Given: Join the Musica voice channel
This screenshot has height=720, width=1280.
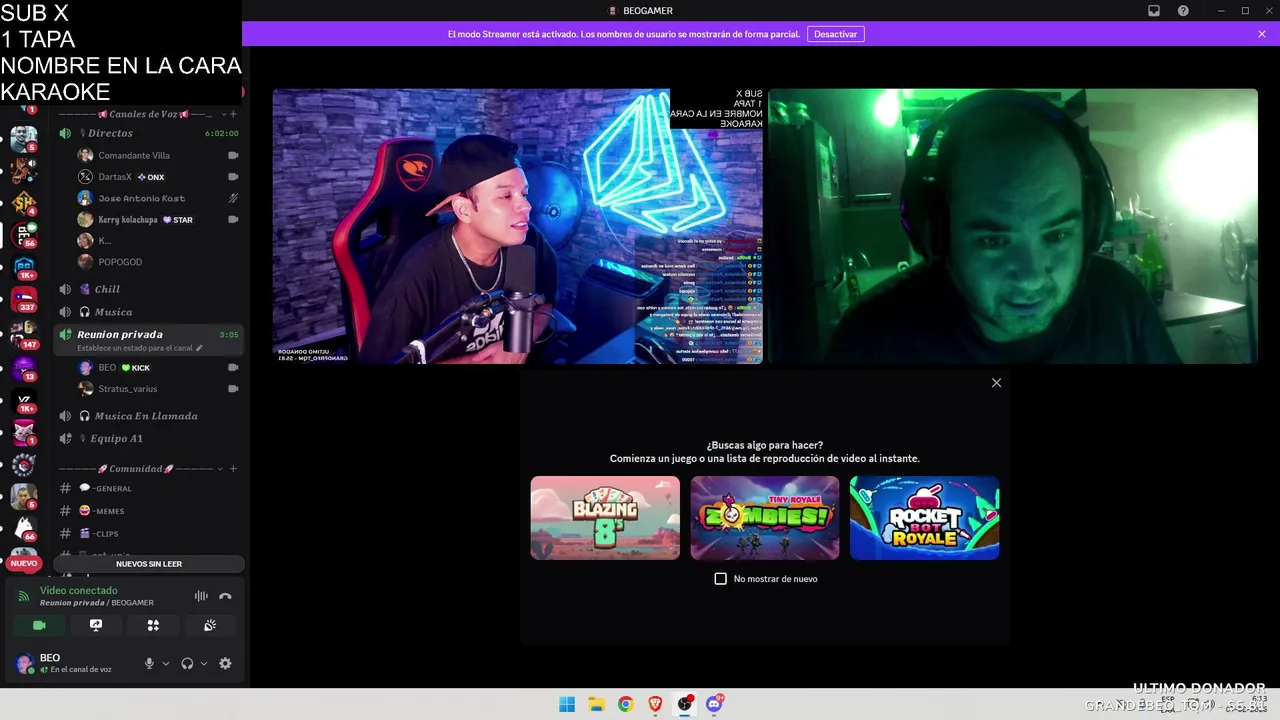Looking at the screenshot, I should coord(148,312).
